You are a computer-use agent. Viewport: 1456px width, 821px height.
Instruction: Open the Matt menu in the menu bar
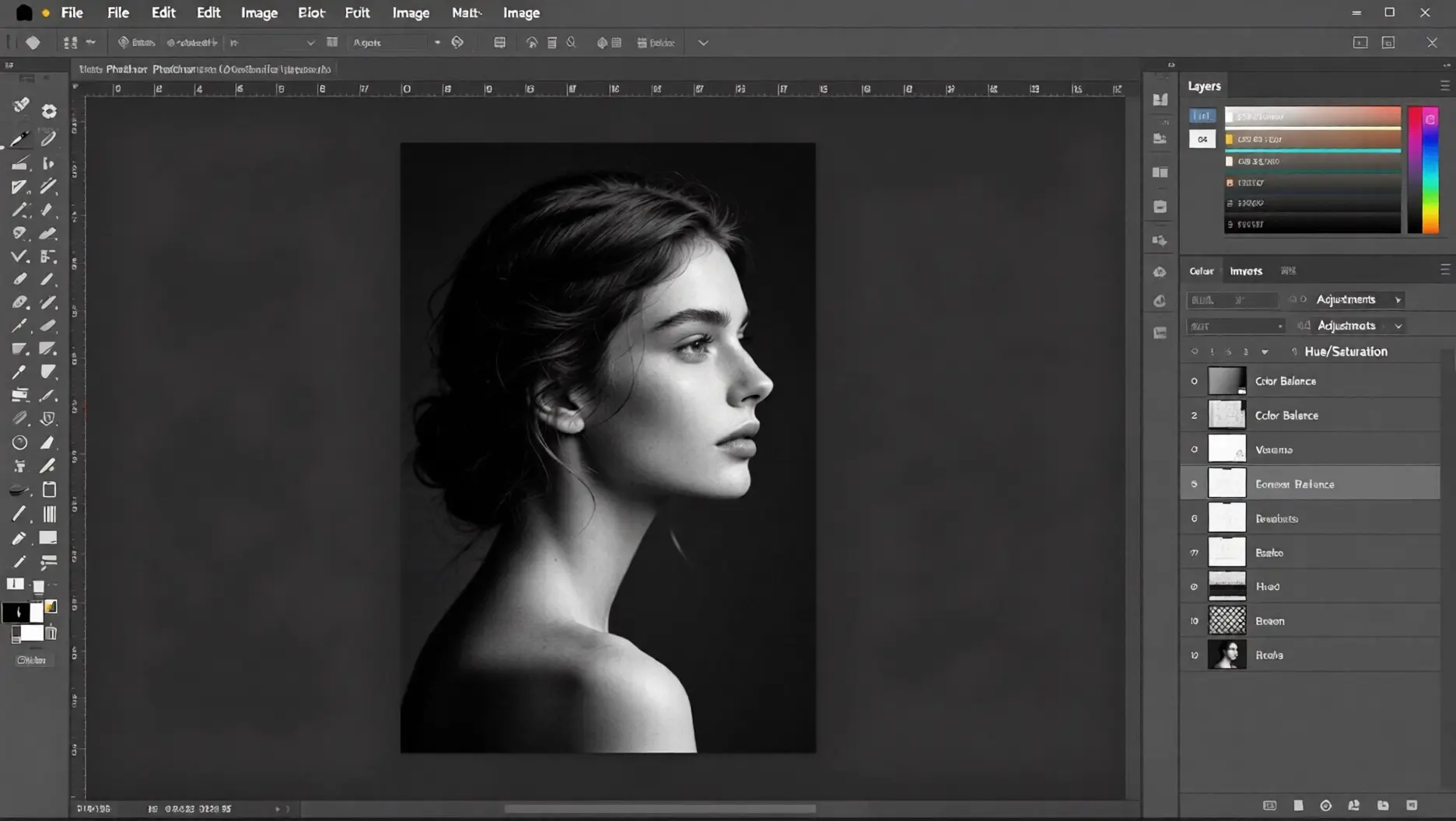(x=466, y=12)
